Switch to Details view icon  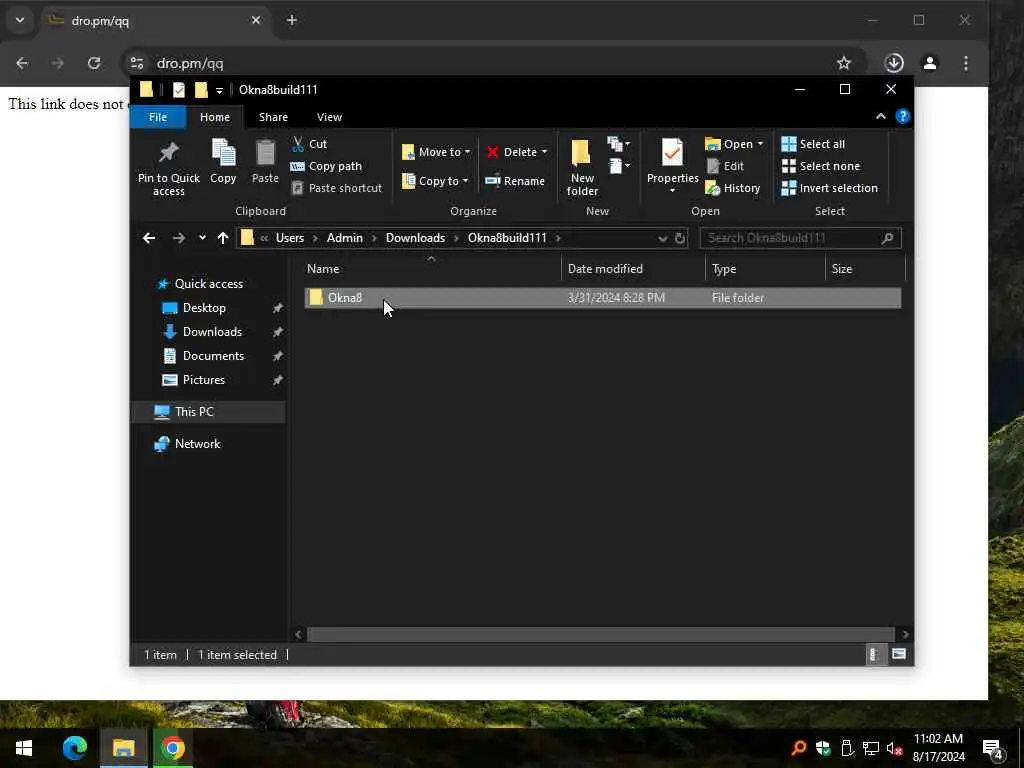874,654
